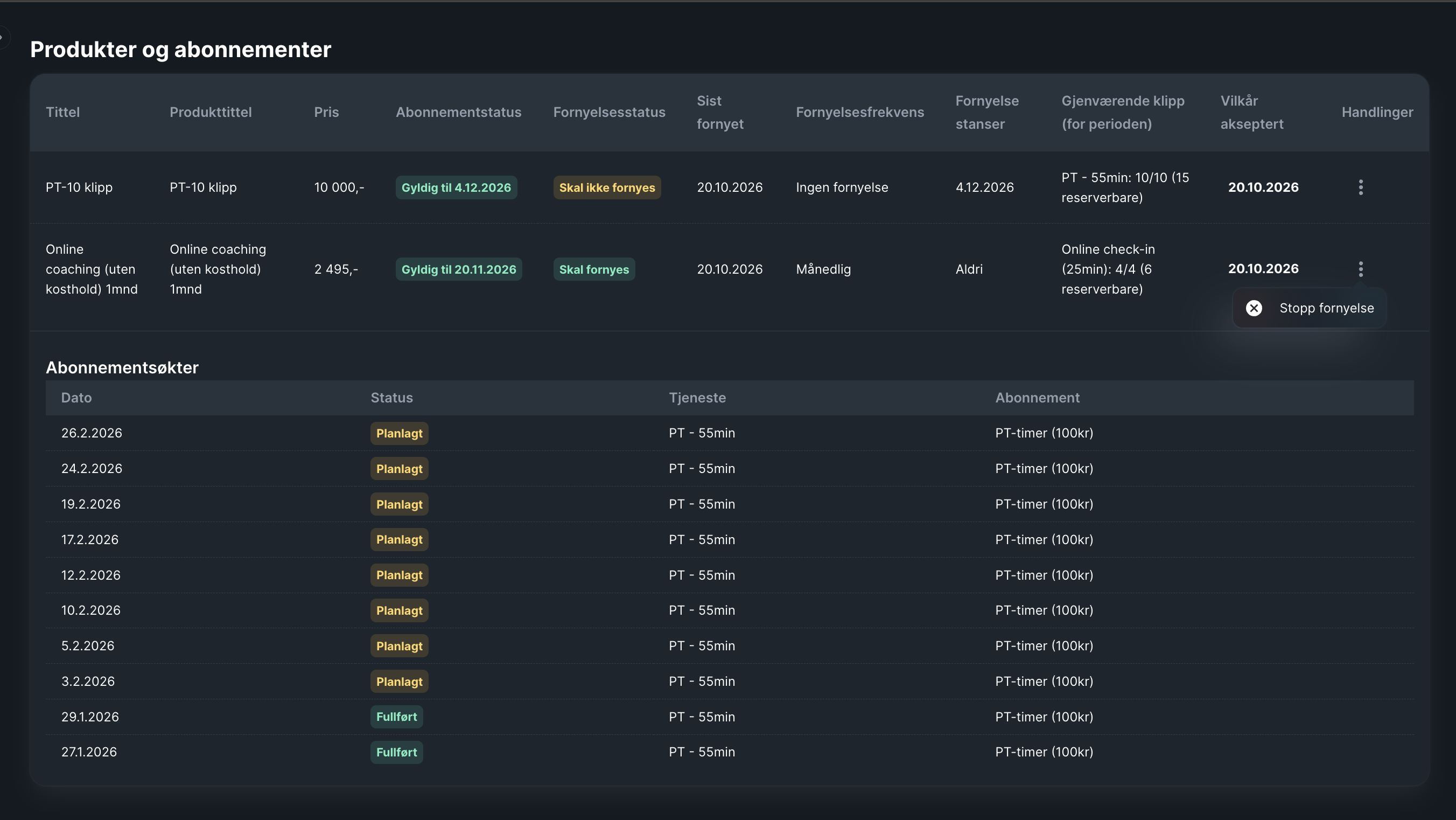1456x820 pixels.
Task: Click the Fornyelsesfrekvens column header
Action: point(860,112)
